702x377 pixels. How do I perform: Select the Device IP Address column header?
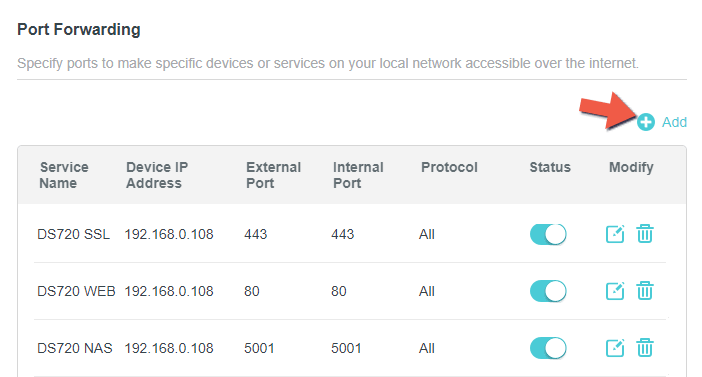(157, 175)
